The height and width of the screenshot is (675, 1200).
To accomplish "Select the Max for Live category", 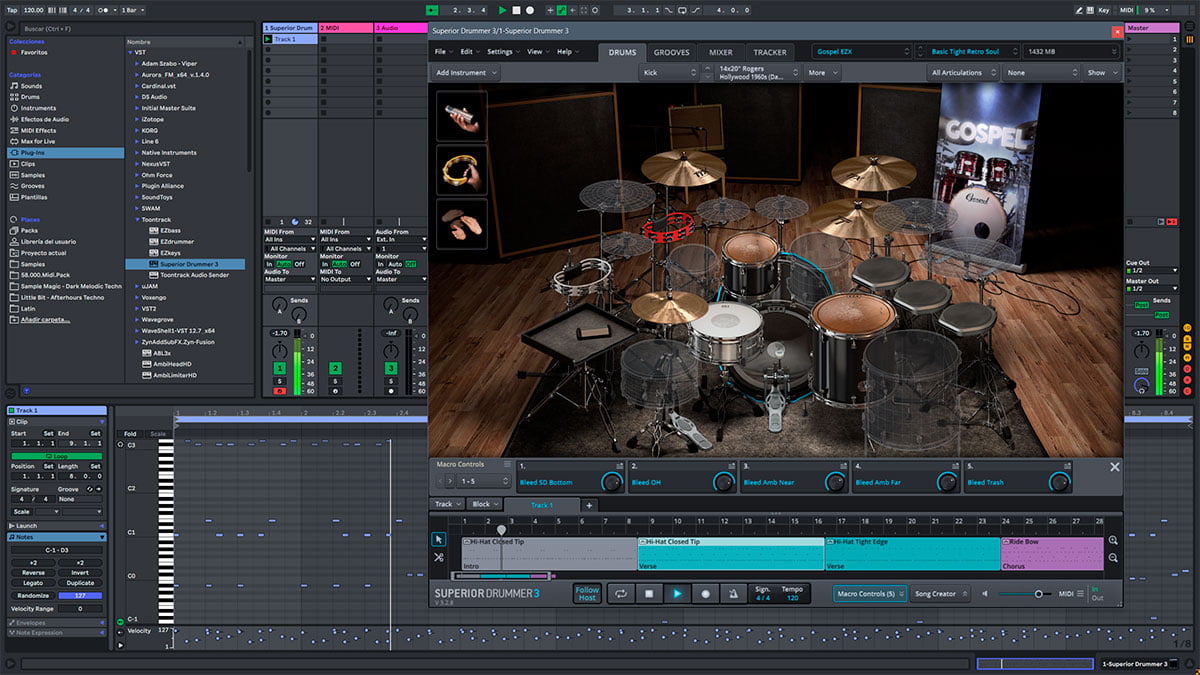I will tap(37, 142).
